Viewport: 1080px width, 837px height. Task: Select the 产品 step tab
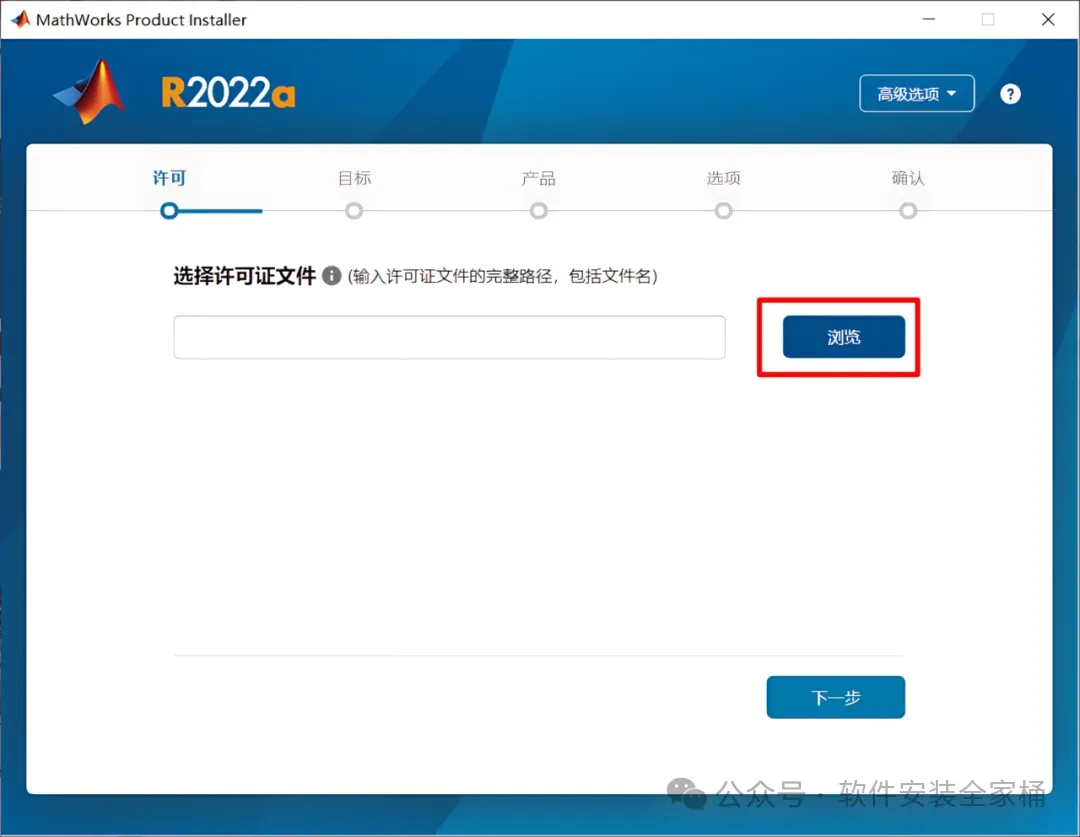click(539, 178)
